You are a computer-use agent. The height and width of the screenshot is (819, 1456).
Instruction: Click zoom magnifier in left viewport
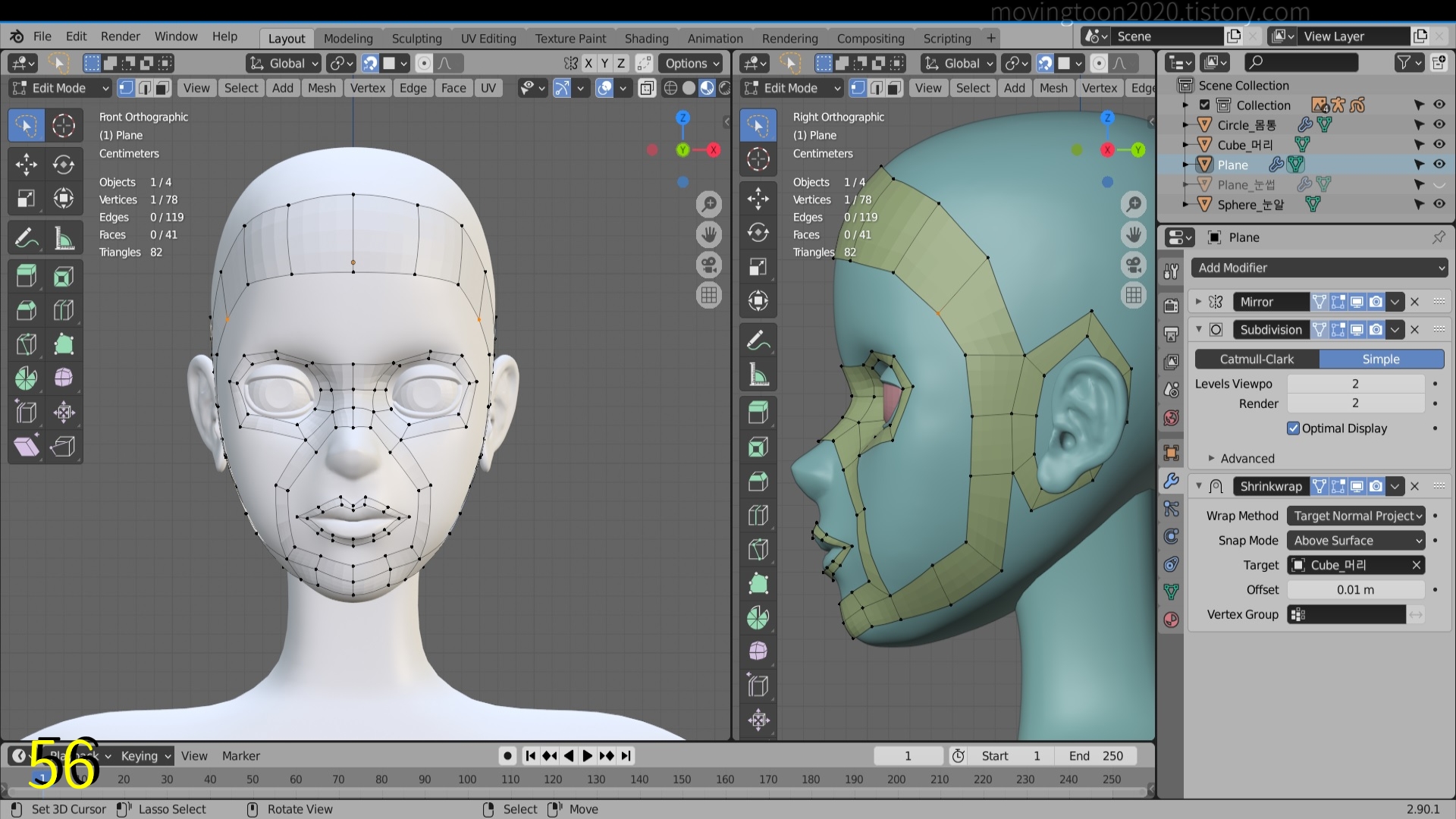click(709, 203)
